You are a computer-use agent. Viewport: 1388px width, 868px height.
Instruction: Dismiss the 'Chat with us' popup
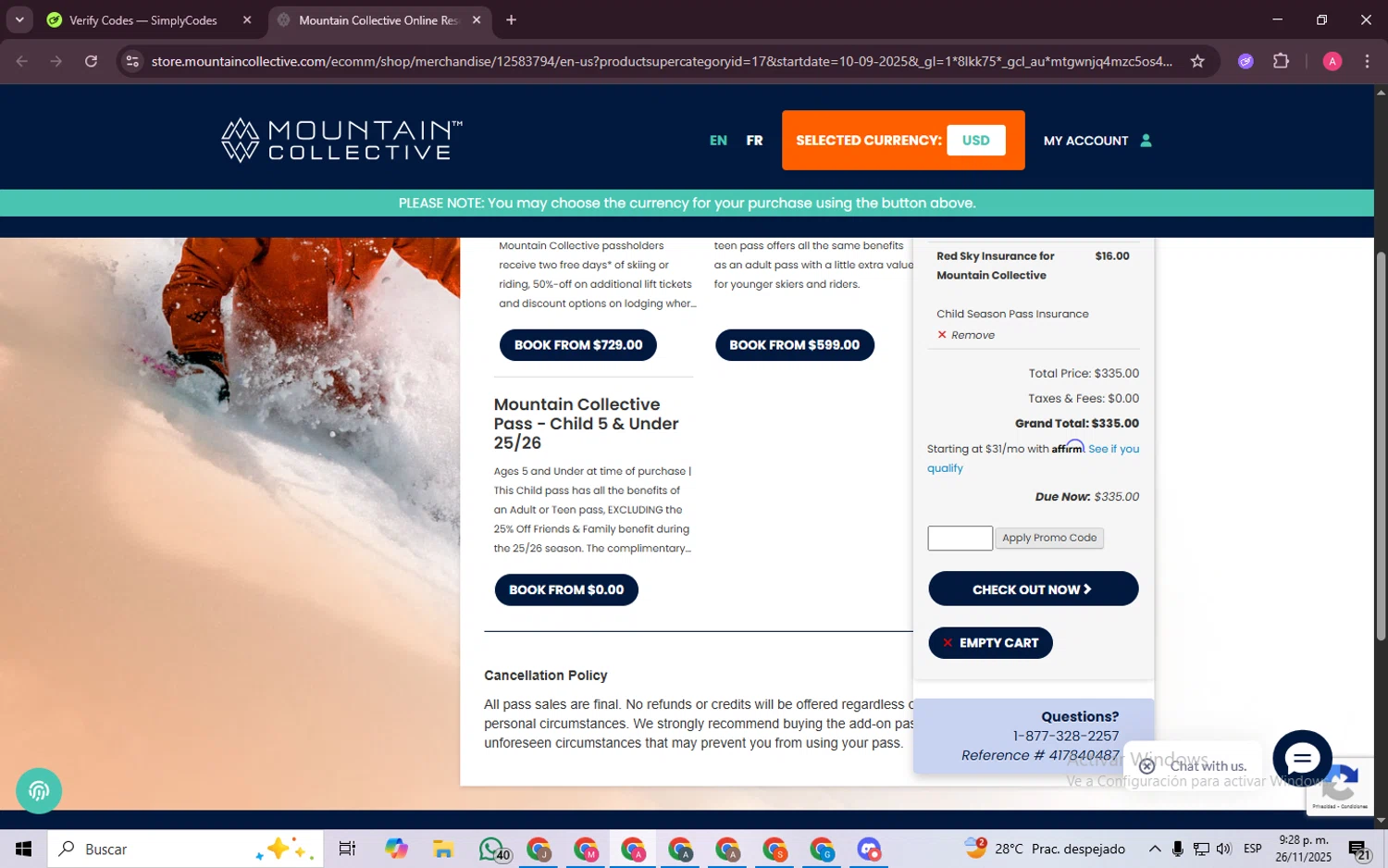click(x=1146, y=766)
